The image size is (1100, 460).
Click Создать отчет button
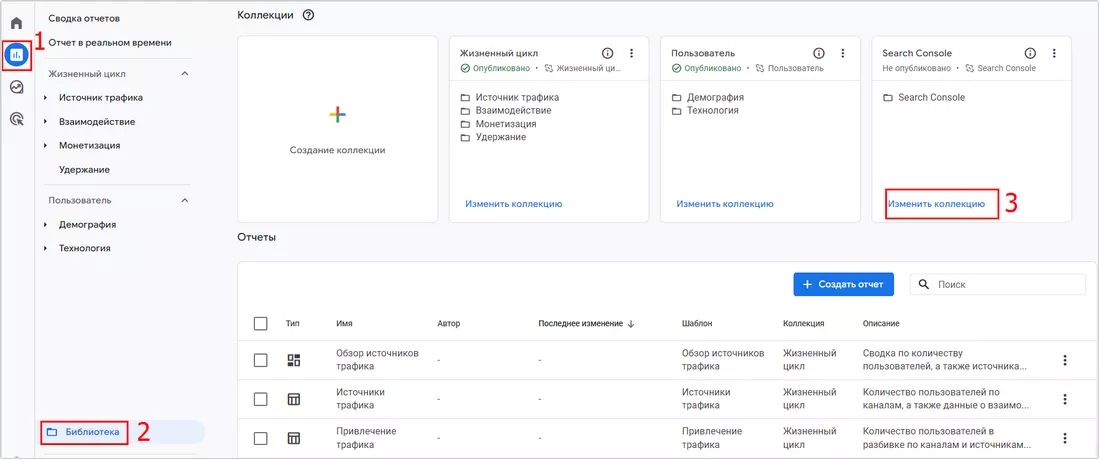point(844,285)
